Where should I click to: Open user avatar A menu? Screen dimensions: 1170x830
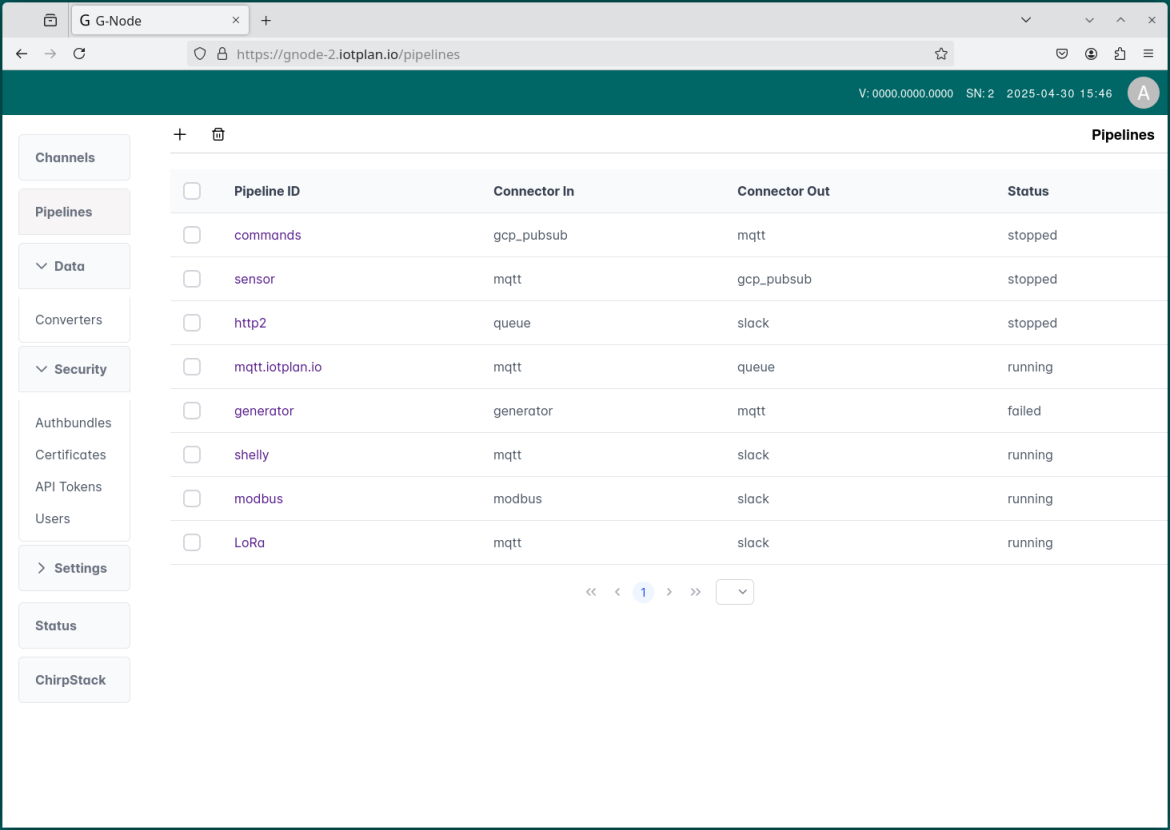click(x=1142, y=93)
